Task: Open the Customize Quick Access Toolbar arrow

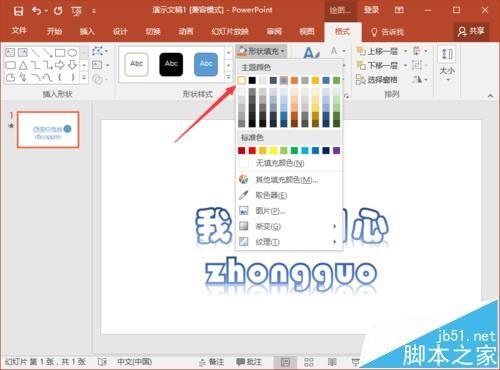Action: pyautogui.click(x=94, y=11)
